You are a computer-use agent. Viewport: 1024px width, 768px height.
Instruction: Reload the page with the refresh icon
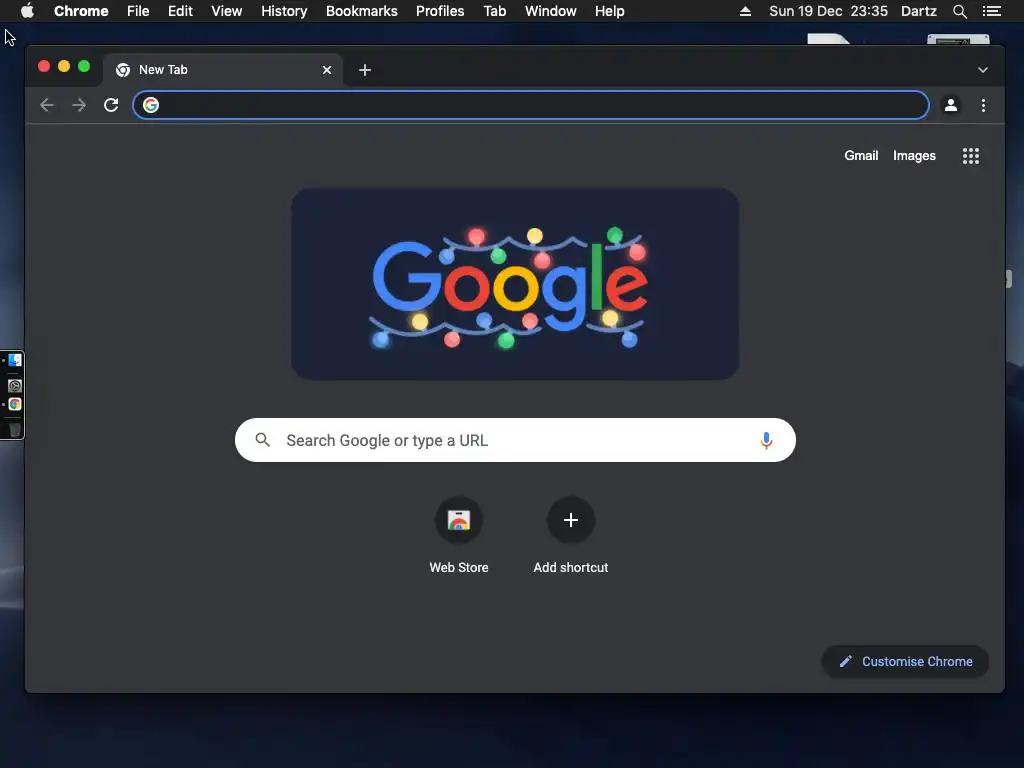coord(111,105)
